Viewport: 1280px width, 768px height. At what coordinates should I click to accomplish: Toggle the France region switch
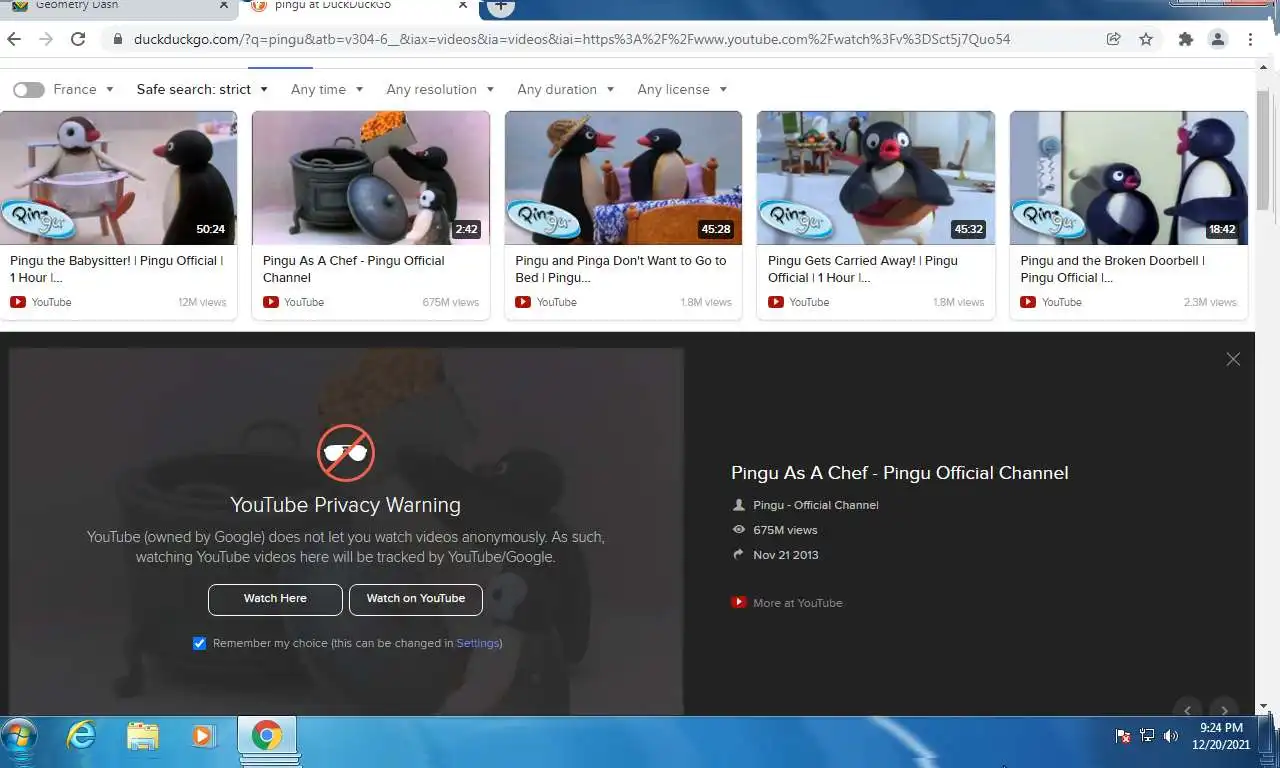pos(28,90)
